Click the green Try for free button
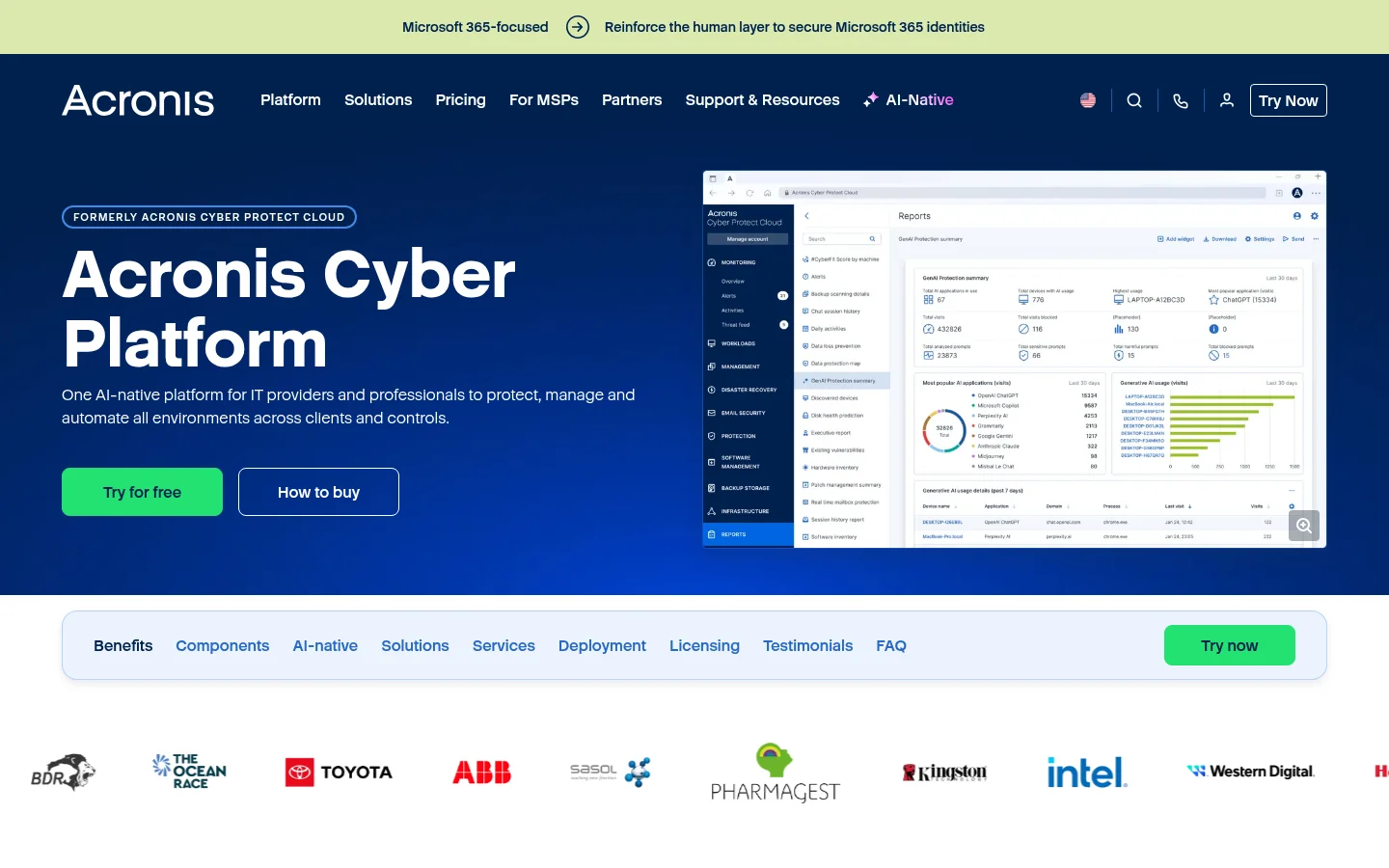Viewport: 1389px width, 868px height. pyautogui.click(x=142, y=492)
